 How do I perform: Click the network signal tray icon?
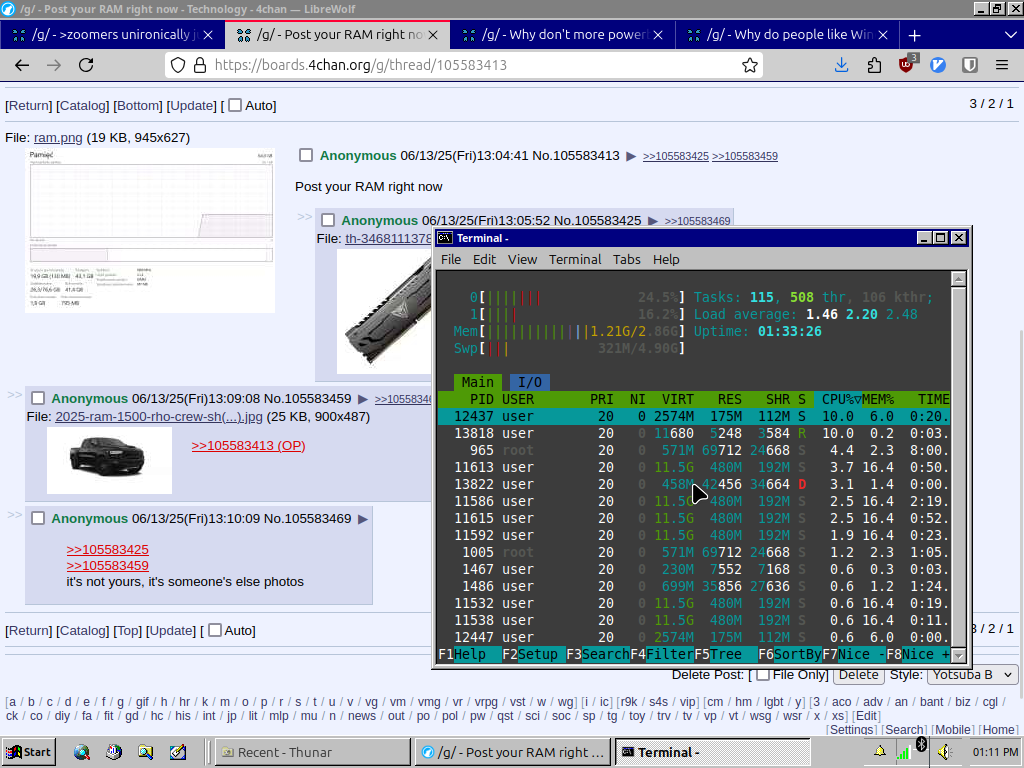[x=903, y=752]
